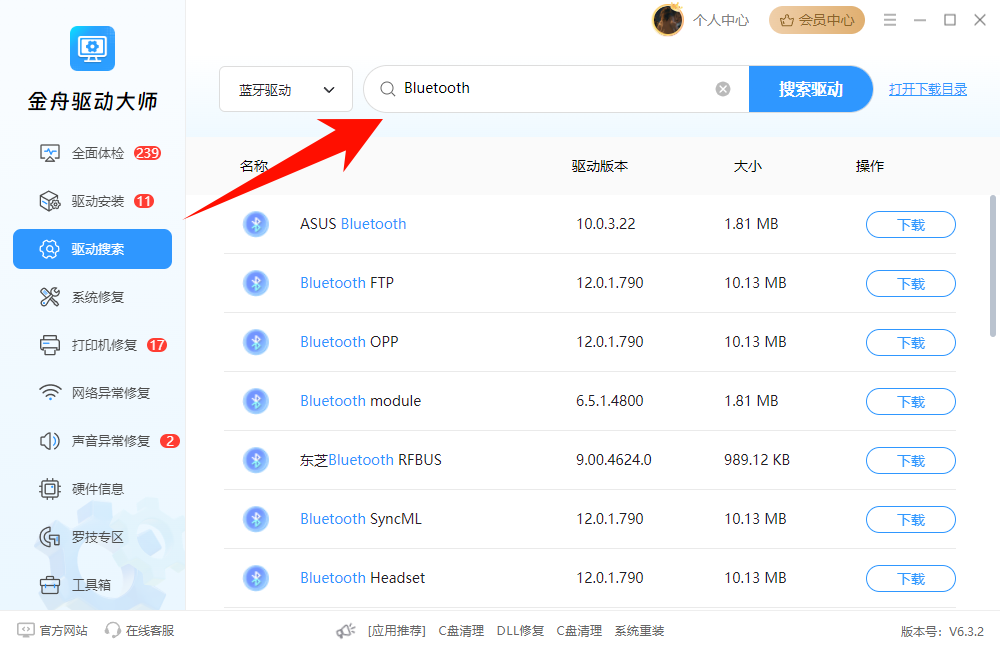Click the ASUS Bluetooth driver name
The width and height of the screenshot is (1000, 650).
(353, 224)
